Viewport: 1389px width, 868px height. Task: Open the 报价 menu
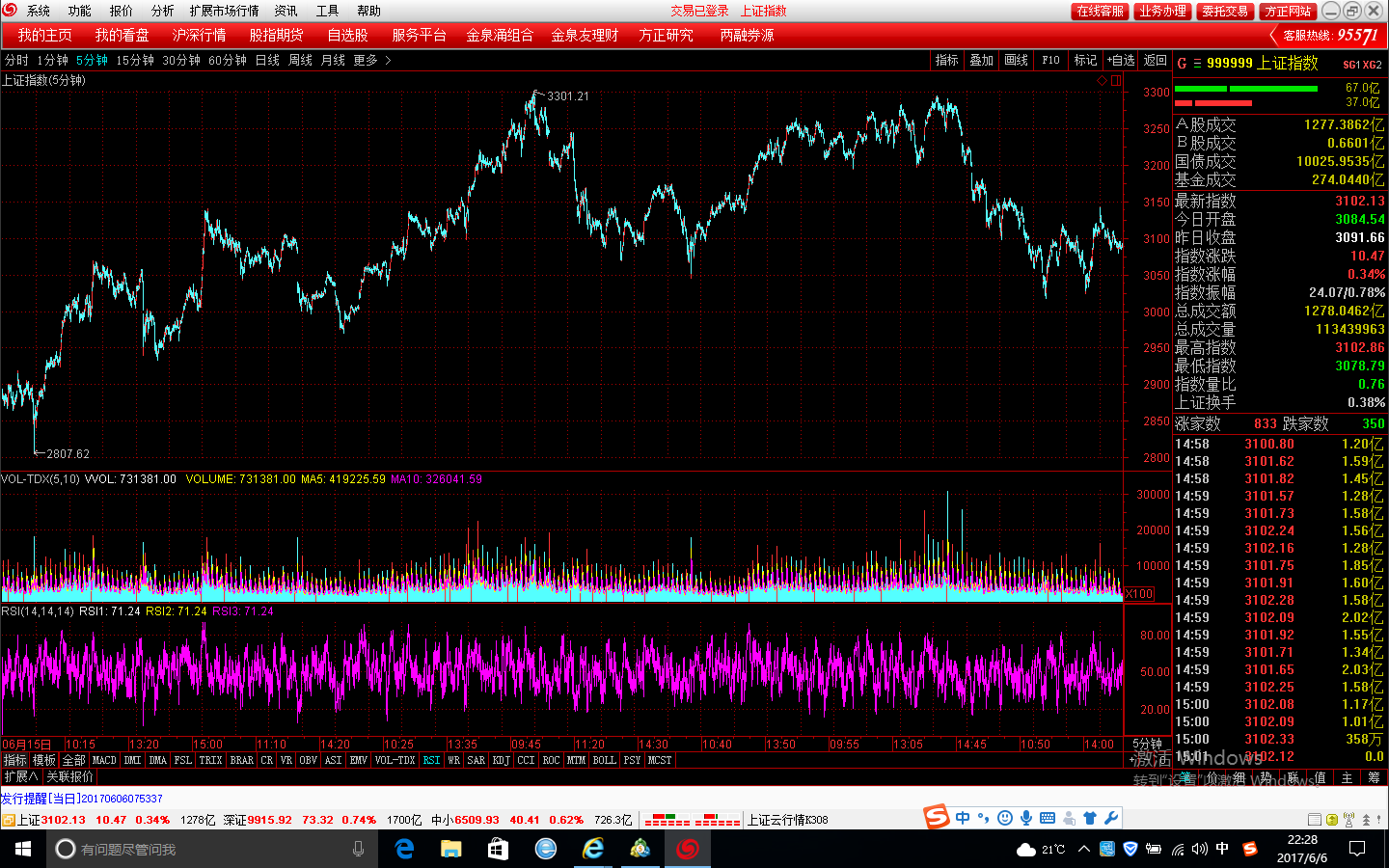(122, 11)
